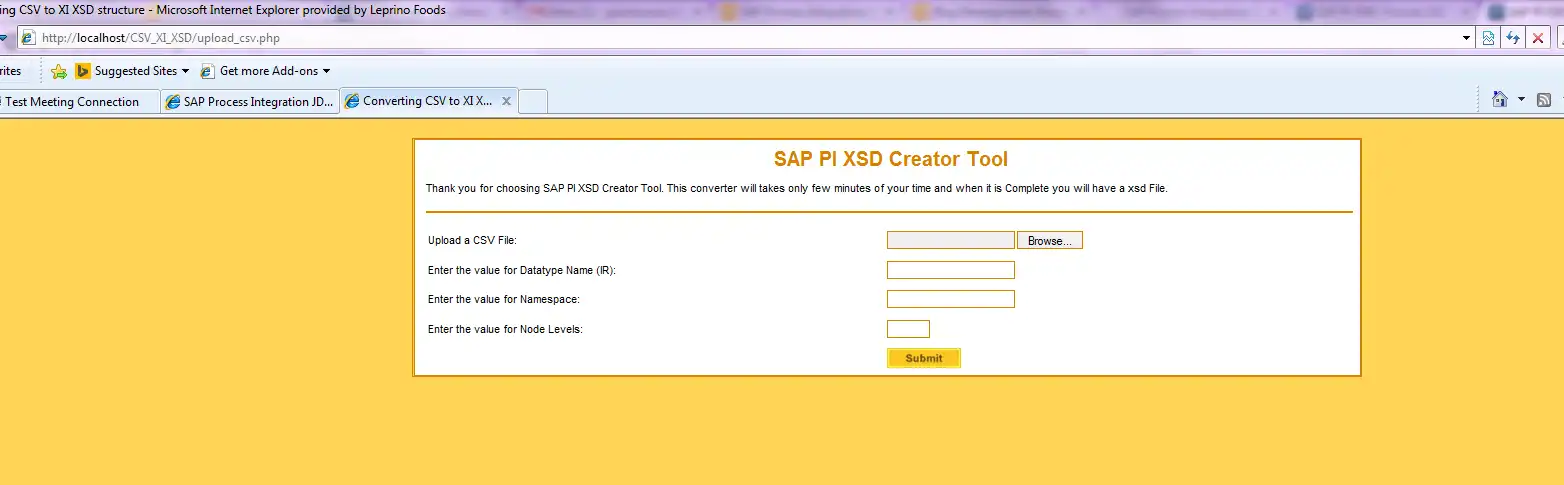Click the Compatibility View icon

tap(1489, 38)
